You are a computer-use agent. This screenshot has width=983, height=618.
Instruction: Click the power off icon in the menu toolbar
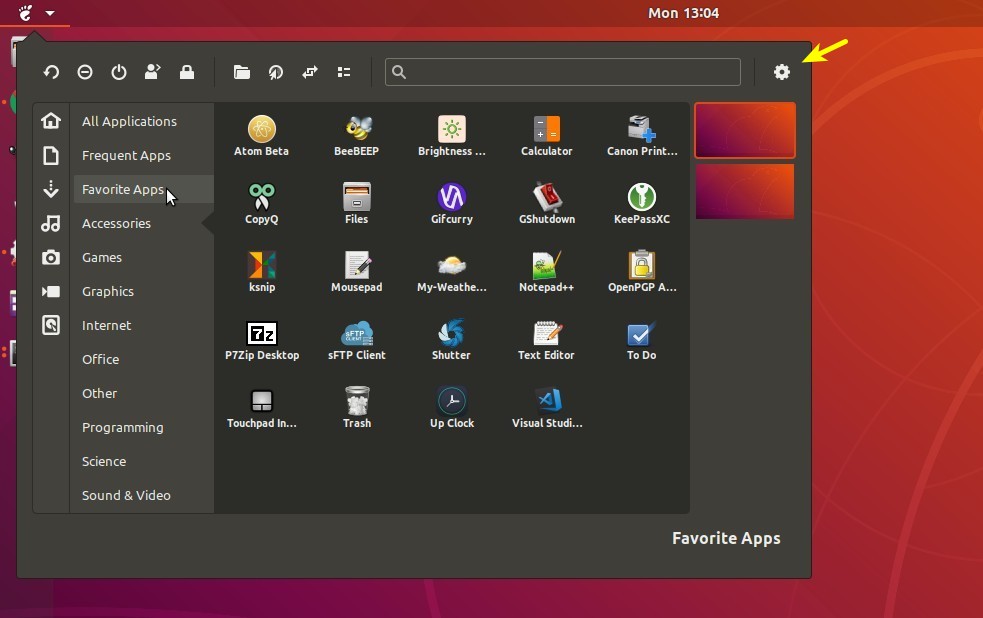119,72
